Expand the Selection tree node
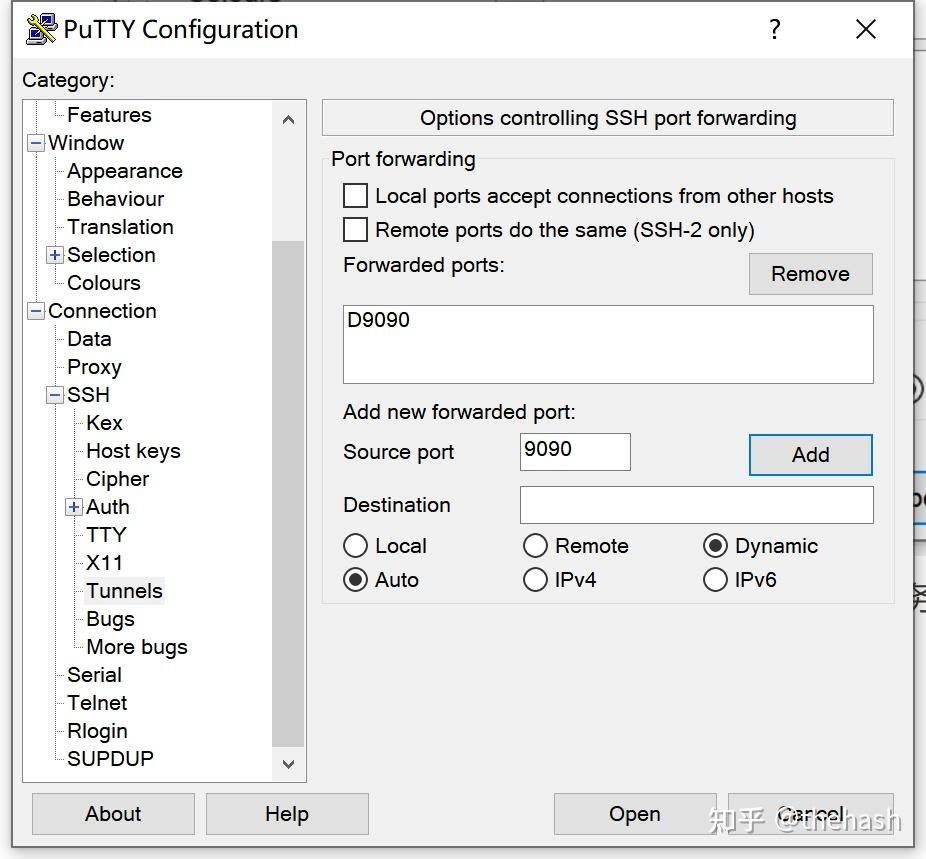This screenshot has height=859, width=926. (x=55, y=255)
